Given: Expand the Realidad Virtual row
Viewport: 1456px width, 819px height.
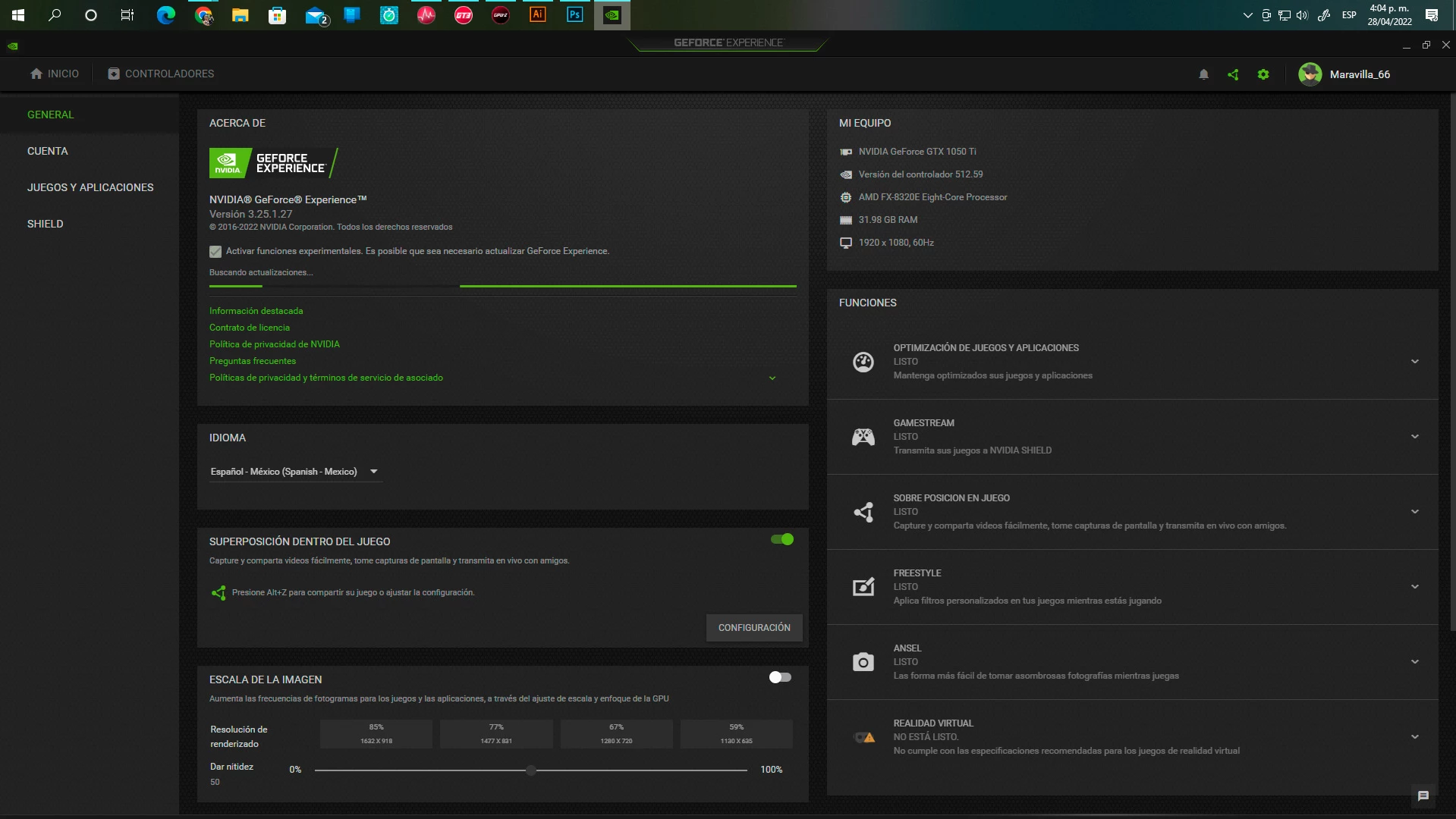Looking at the screenshot, I should pyautogui.click(x=1415, y=737).
